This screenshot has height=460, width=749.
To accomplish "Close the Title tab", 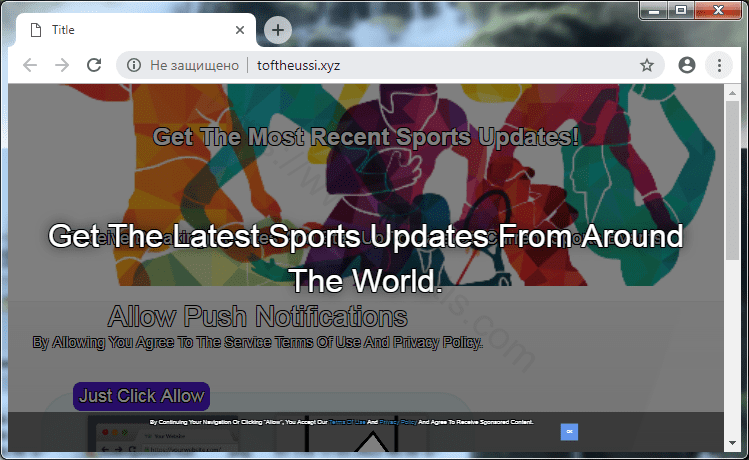I will pyautogui.click(x=239, y=30).
